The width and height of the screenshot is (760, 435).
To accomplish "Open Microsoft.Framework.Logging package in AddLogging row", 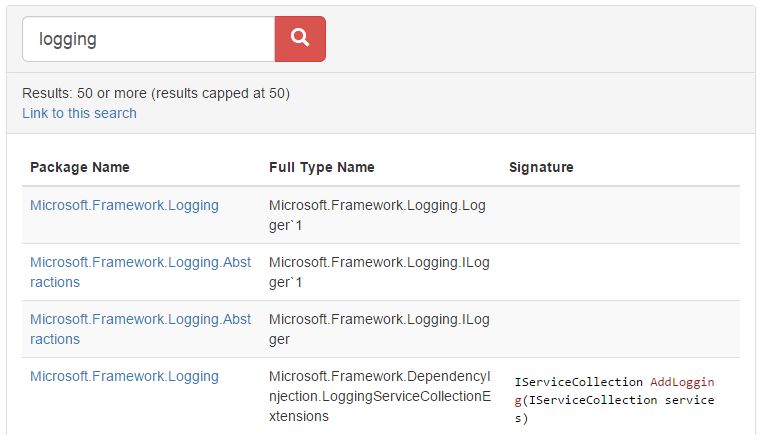I will (x=124, y=376).
